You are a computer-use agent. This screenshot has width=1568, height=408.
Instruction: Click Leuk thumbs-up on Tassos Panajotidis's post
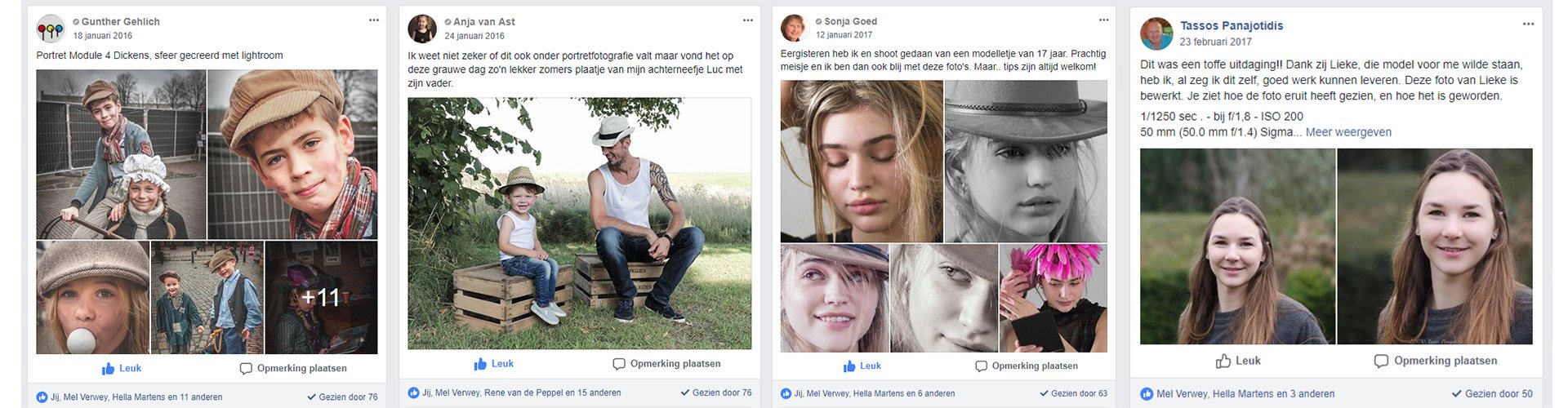point(1237,361)
